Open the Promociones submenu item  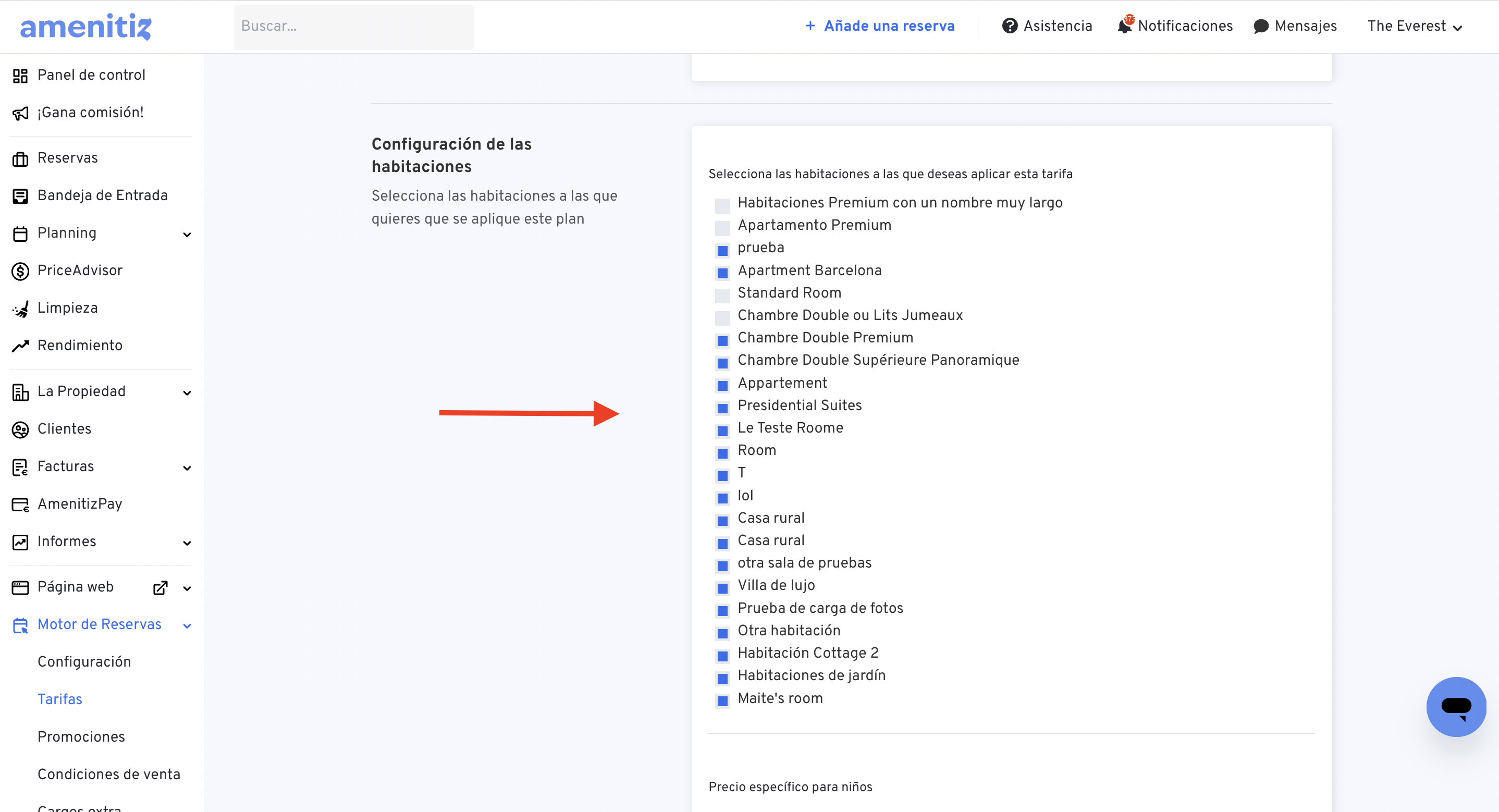pyautogui.click(x=81, y=736)
